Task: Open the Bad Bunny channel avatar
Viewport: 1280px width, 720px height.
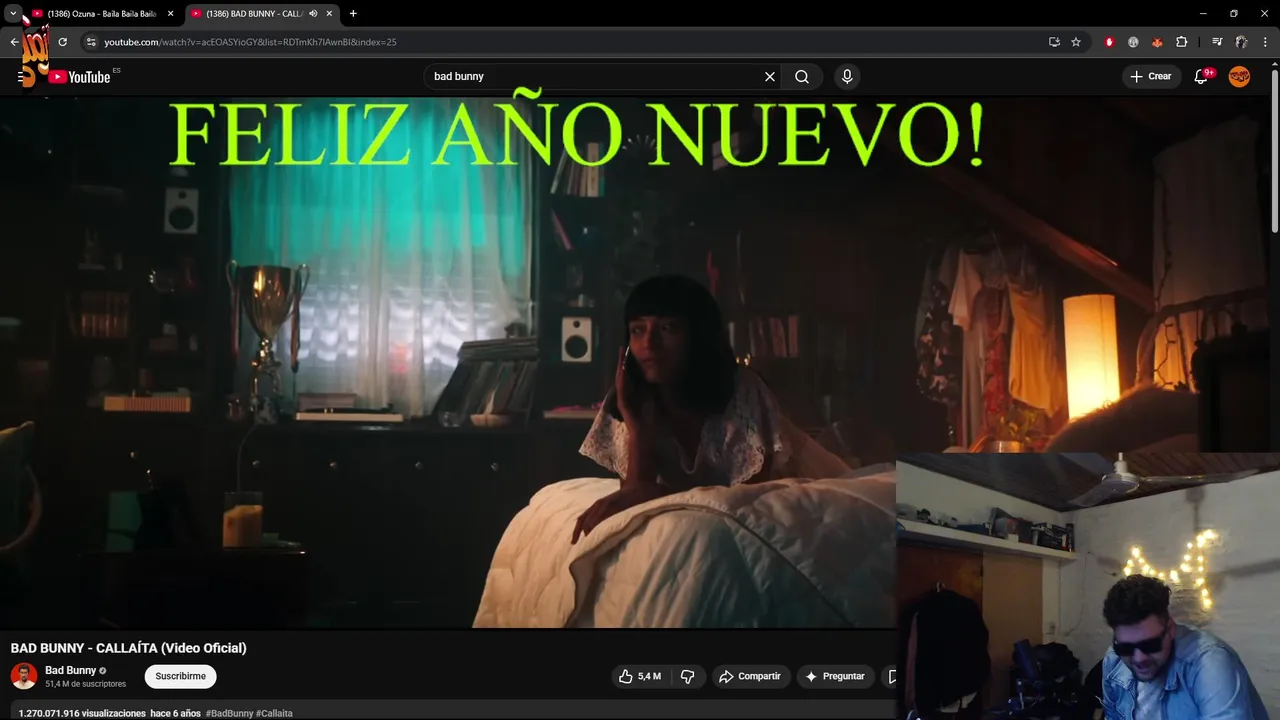Action: point(24,676)
